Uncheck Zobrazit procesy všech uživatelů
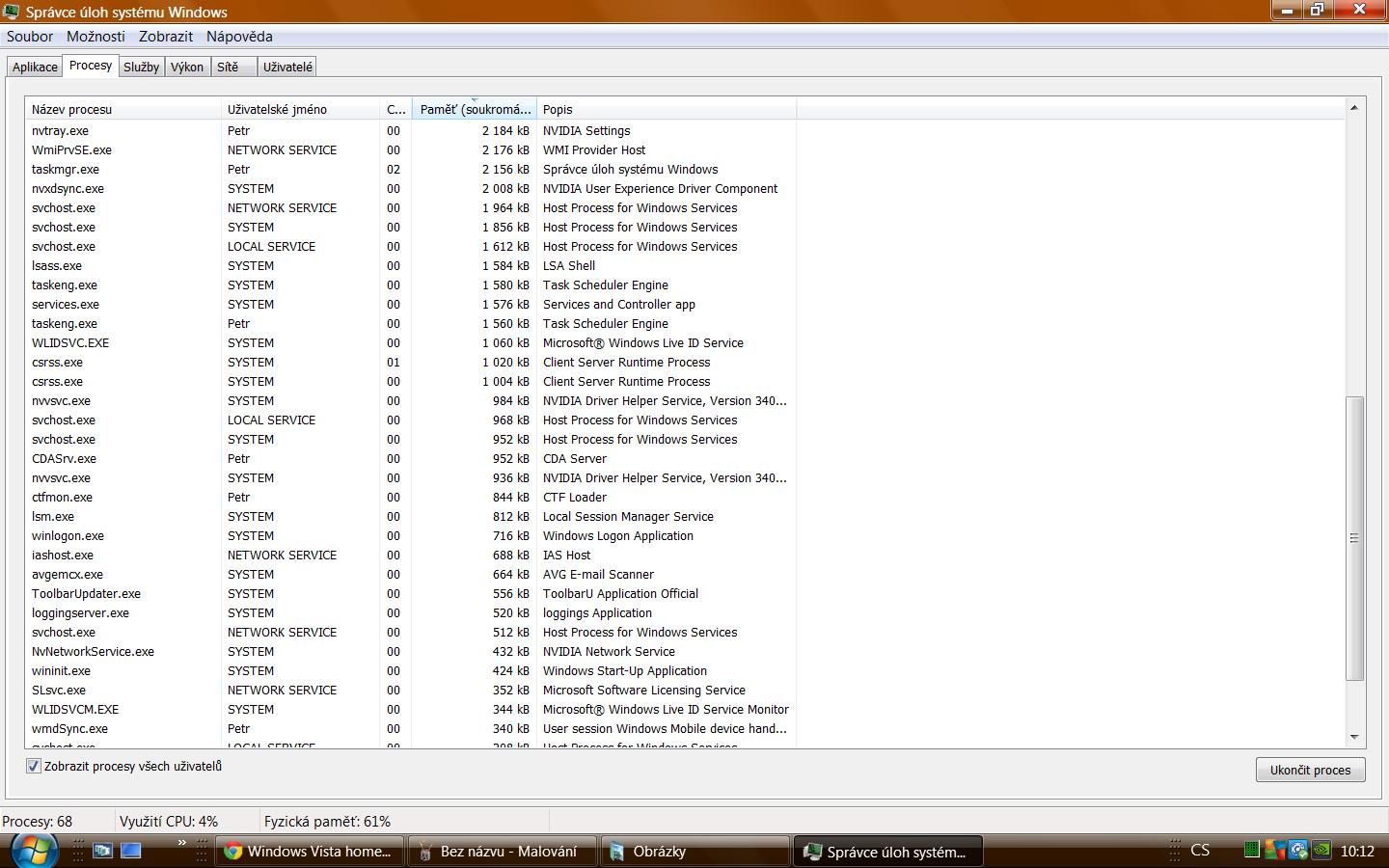Image resolution: width=1389 pixels, height=868 pixels. (x=34, y=766)
